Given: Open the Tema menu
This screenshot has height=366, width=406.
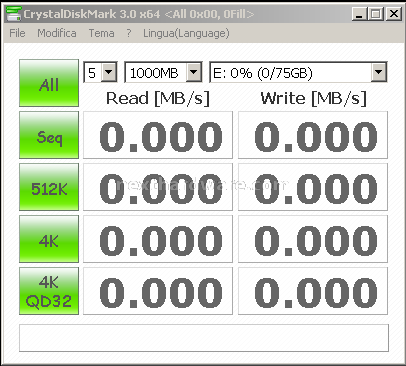Looking at the screenshot, I should 101,33.
